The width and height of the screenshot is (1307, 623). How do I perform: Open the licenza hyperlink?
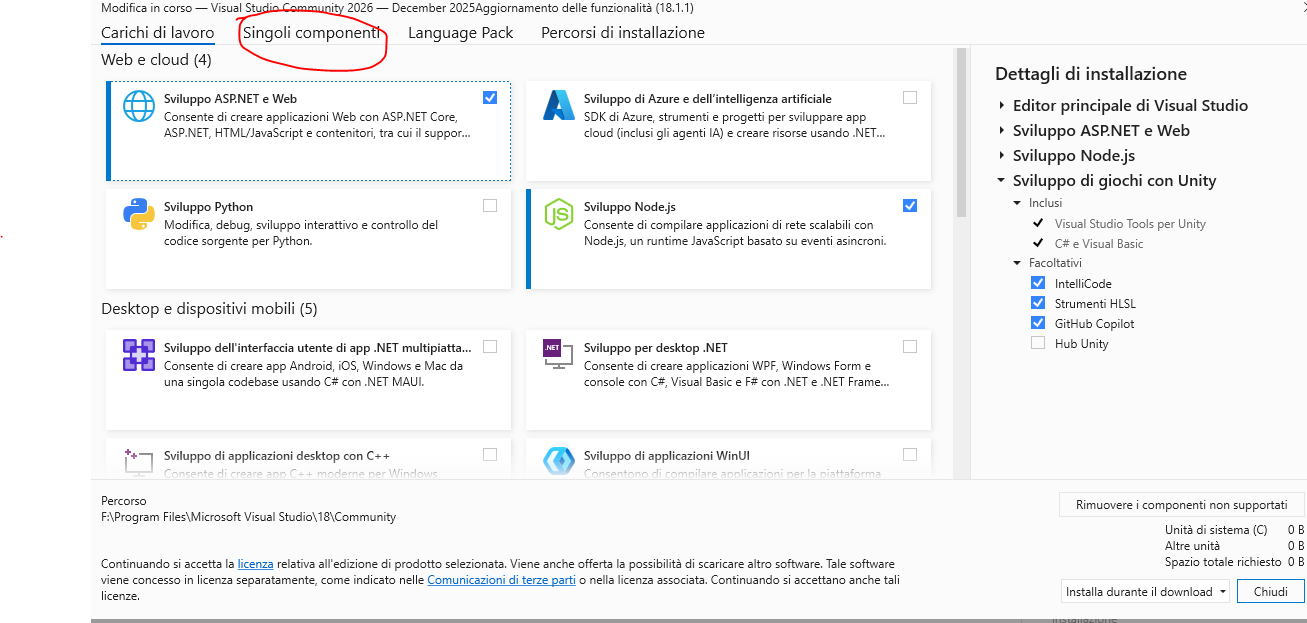tap(255, 564)
